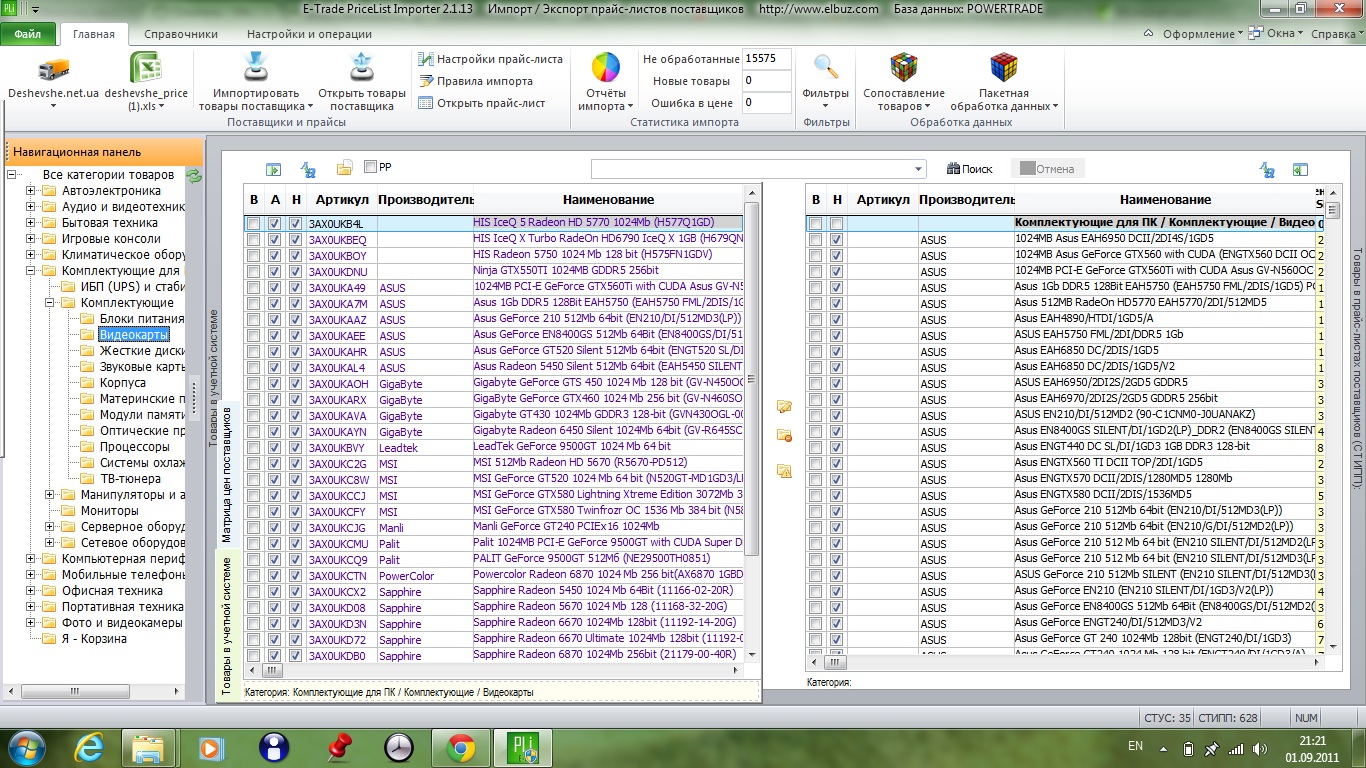This screenshot has width=1366, height=768.
Task: Toggle H checkbox for row 3AX0UKBOY
Action: (295, 256)
